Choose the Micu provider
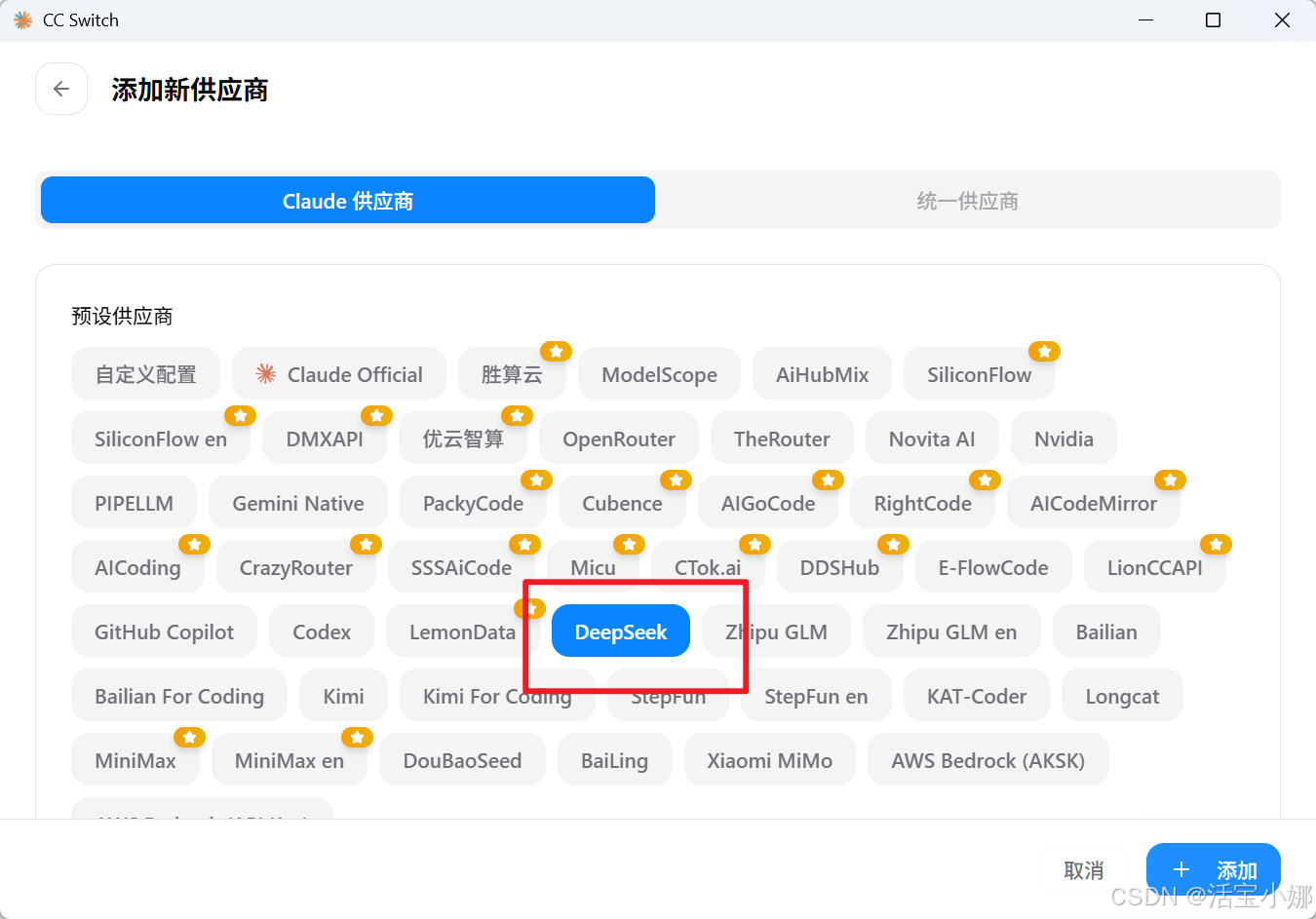 pos(593,567)
